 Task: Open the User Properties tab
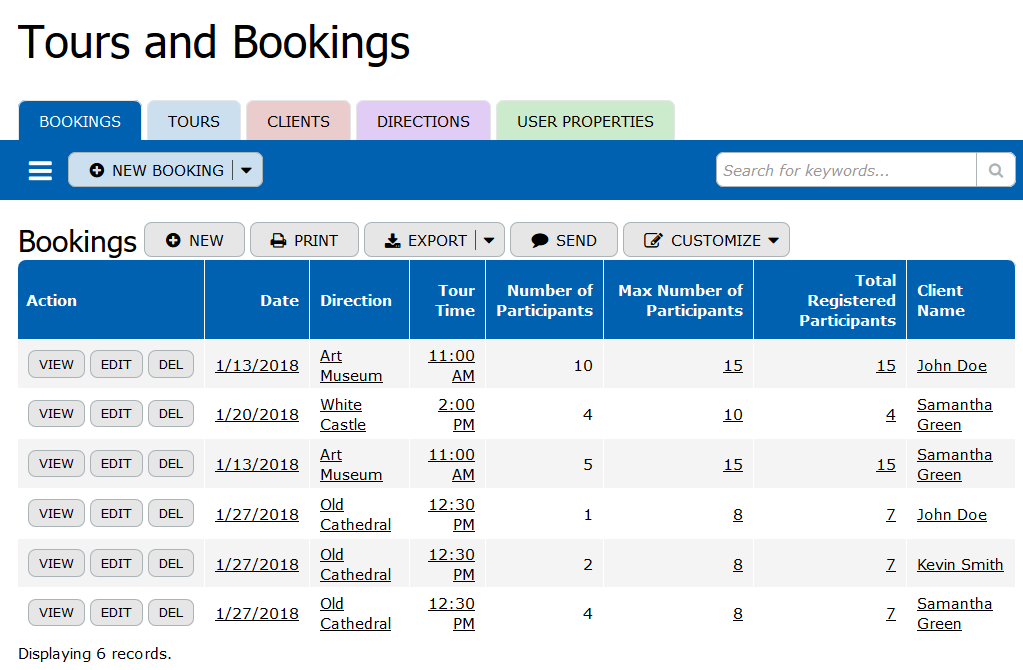click(585, 122)
